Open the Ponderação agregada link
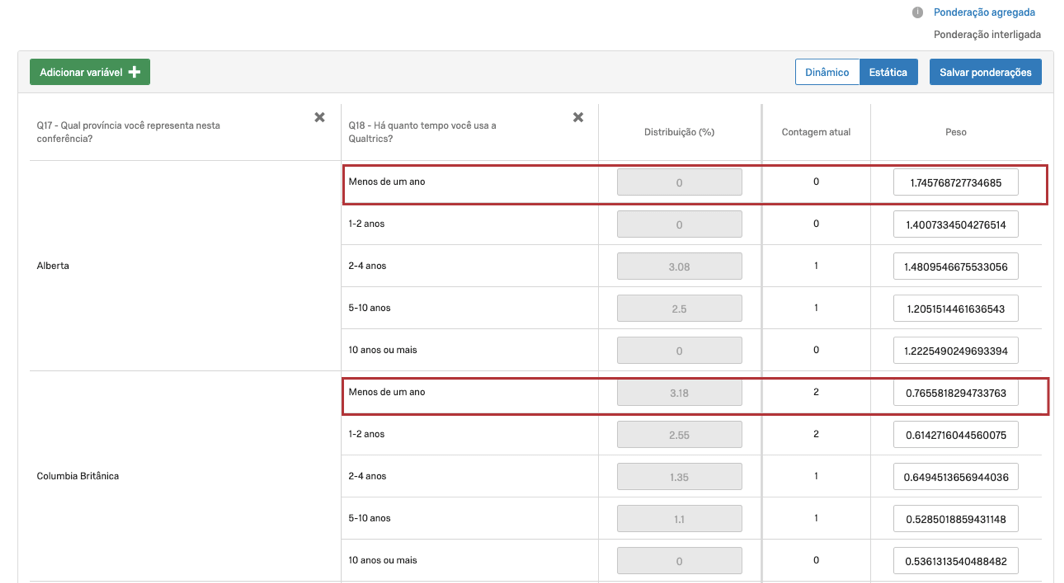This screenshot has height=583, width=1064. 984,13
